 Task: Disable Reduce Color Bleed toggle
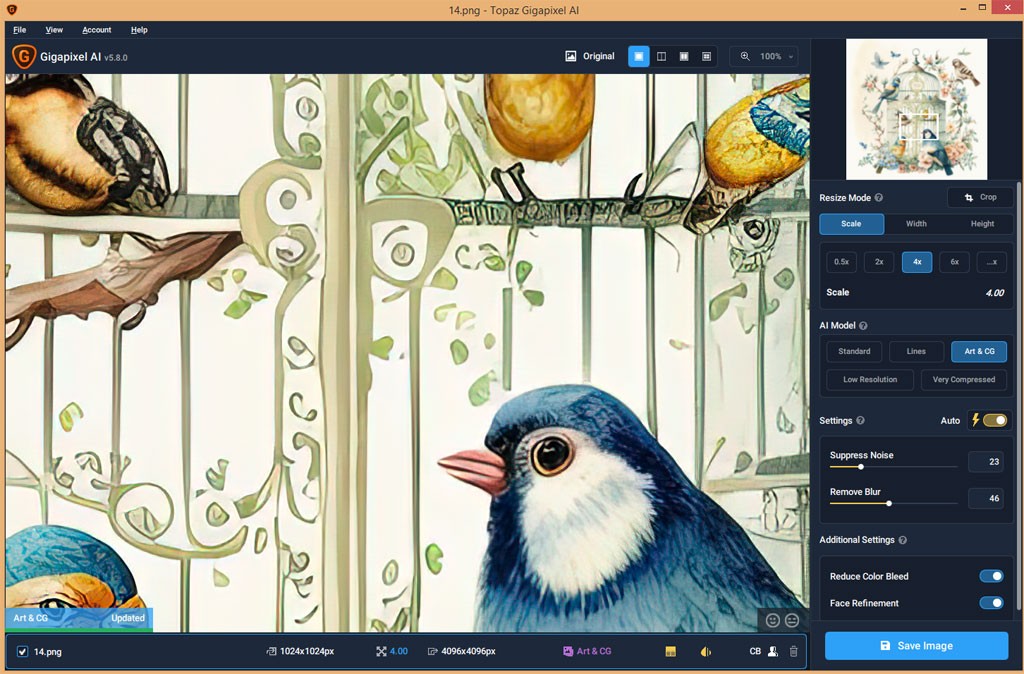click(991, 576)
